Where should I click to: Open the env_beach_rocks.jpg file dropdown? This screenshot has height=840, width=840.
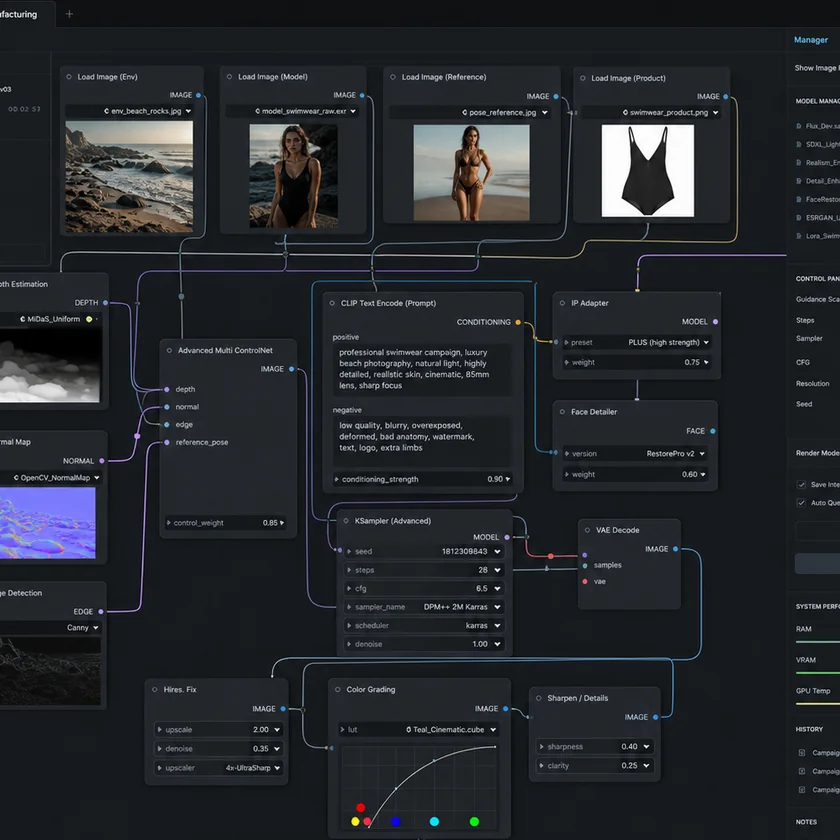[x=129, y=111]
